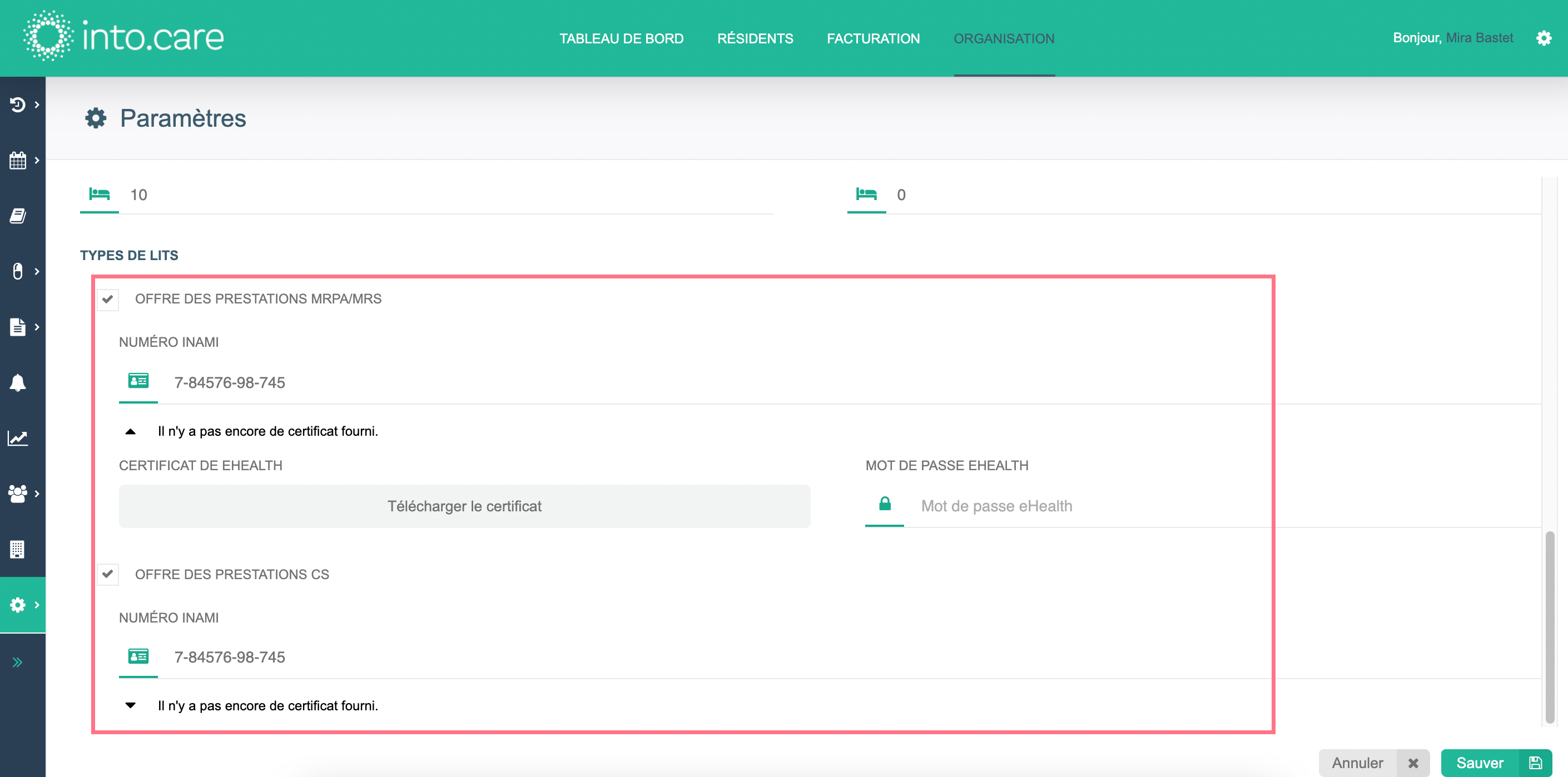This screenshot has width=1568, height=777.
Task: Click the into.care logo
Action: 123,37
